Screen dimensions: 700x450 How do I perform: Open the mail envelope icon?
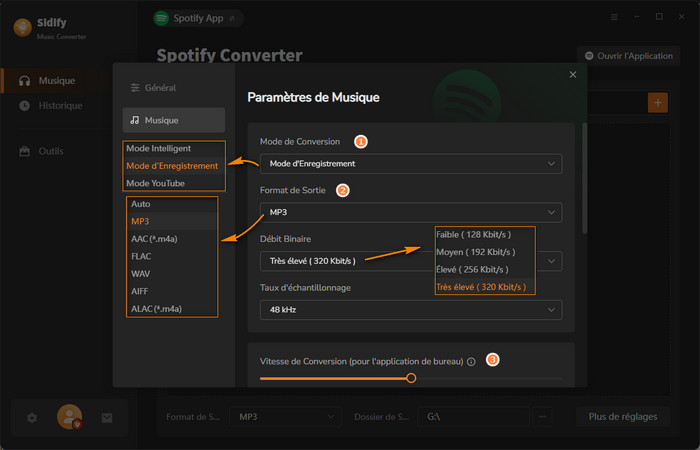coord(107,417)
